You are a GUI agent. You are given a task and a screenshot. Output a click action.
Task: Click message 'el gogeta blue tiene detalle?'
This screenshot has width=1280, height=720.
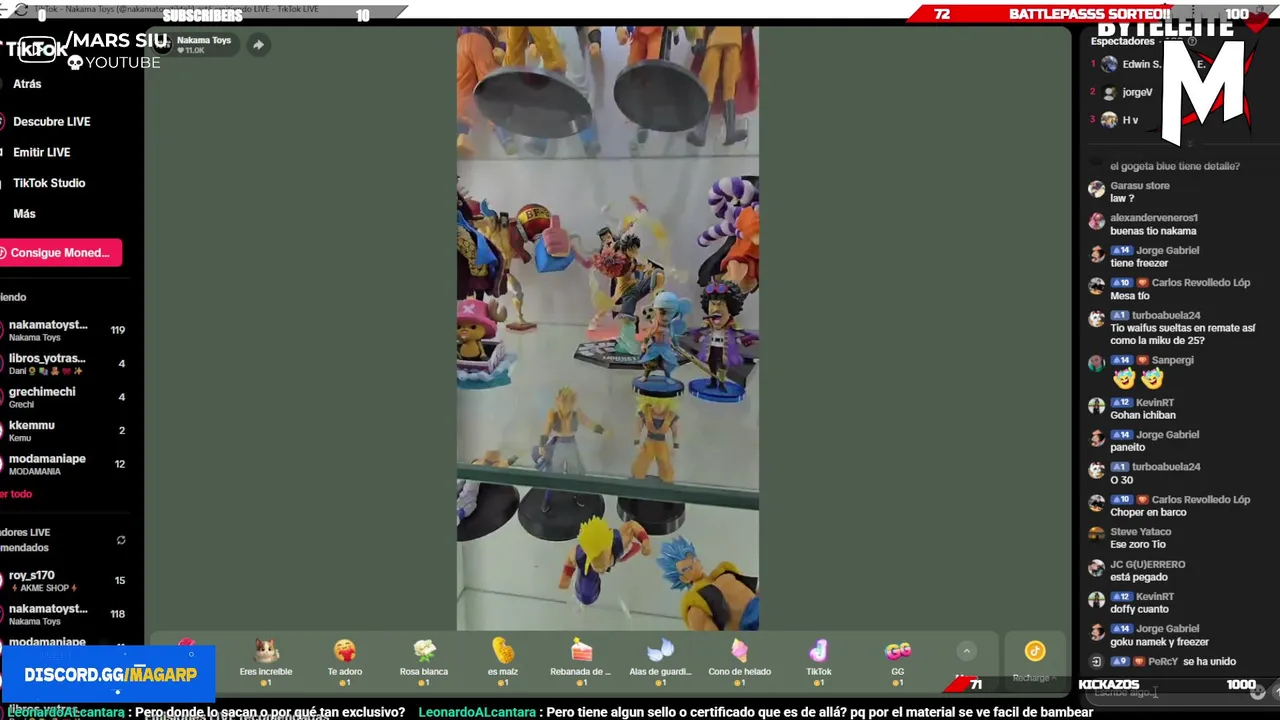pyautogui.click(x=1175, y=166)
